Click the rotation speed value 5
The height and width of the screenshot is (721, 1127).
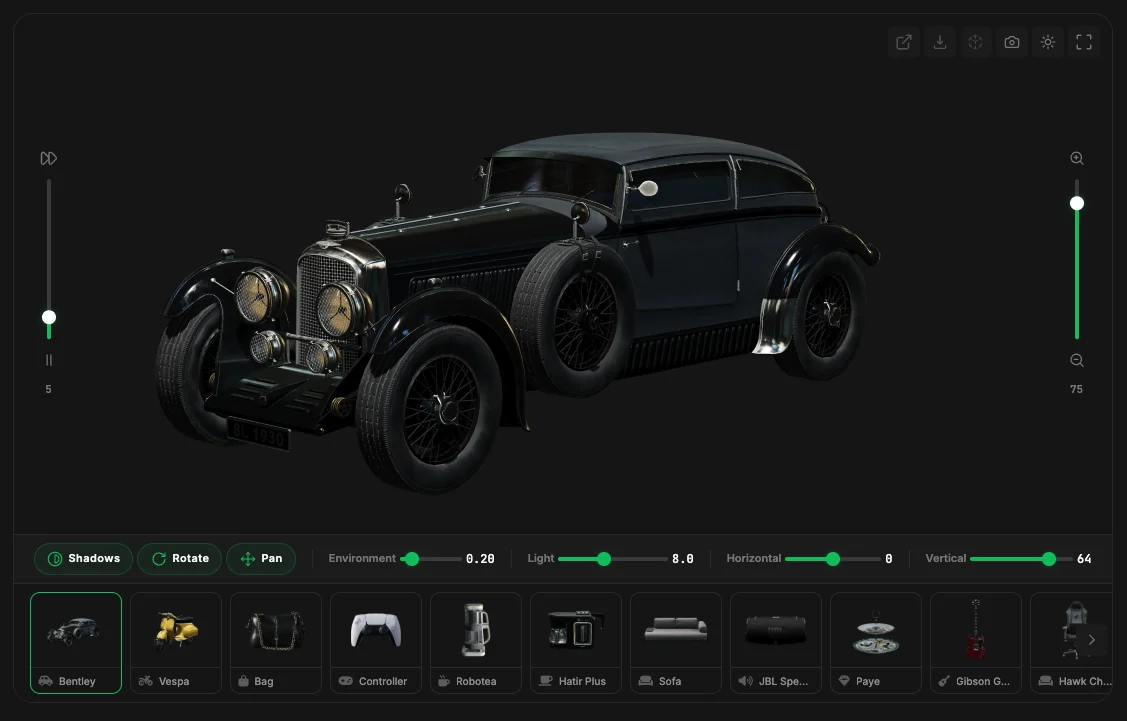[48, 389]
